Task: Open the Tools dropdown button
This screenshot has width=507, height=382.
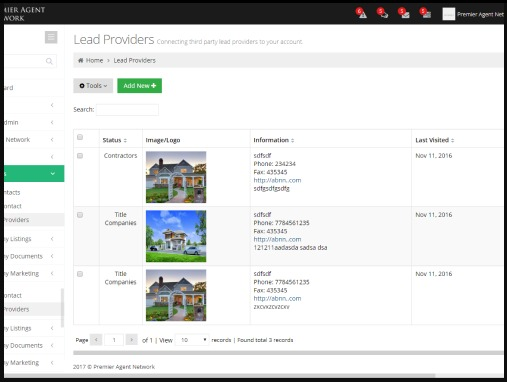Action: point(93,86)
